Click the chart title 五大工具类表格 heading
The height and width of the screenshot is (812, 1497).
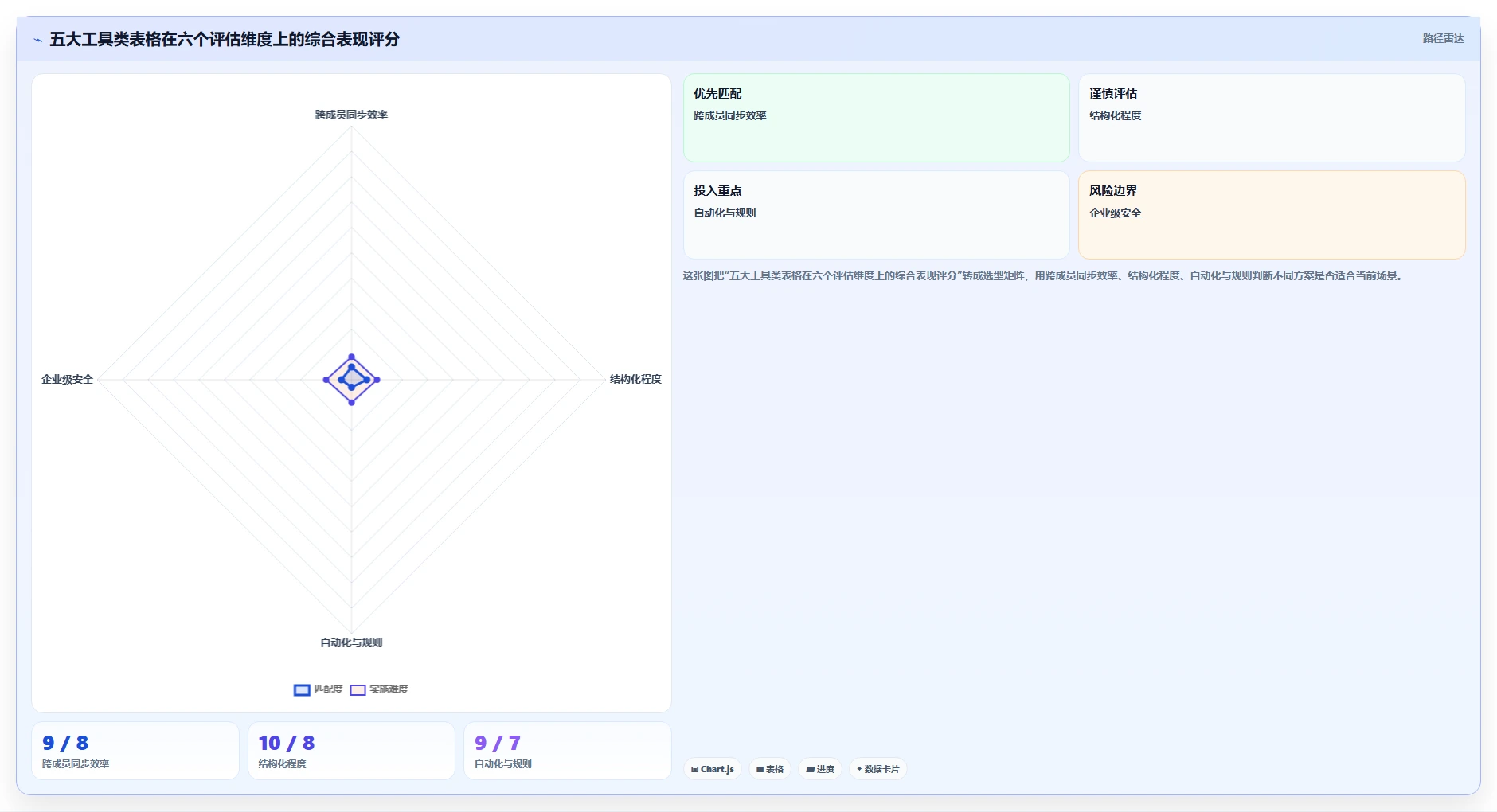[225, 39]
